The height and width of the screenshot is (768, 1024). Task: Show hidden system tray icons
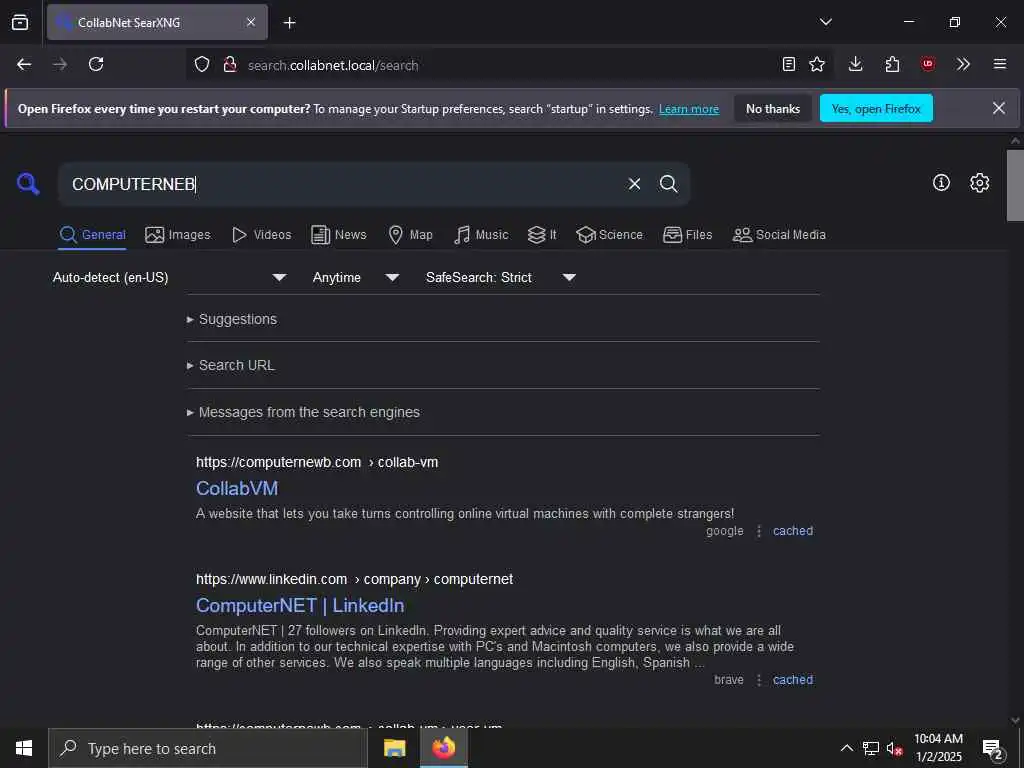[846, 748]
